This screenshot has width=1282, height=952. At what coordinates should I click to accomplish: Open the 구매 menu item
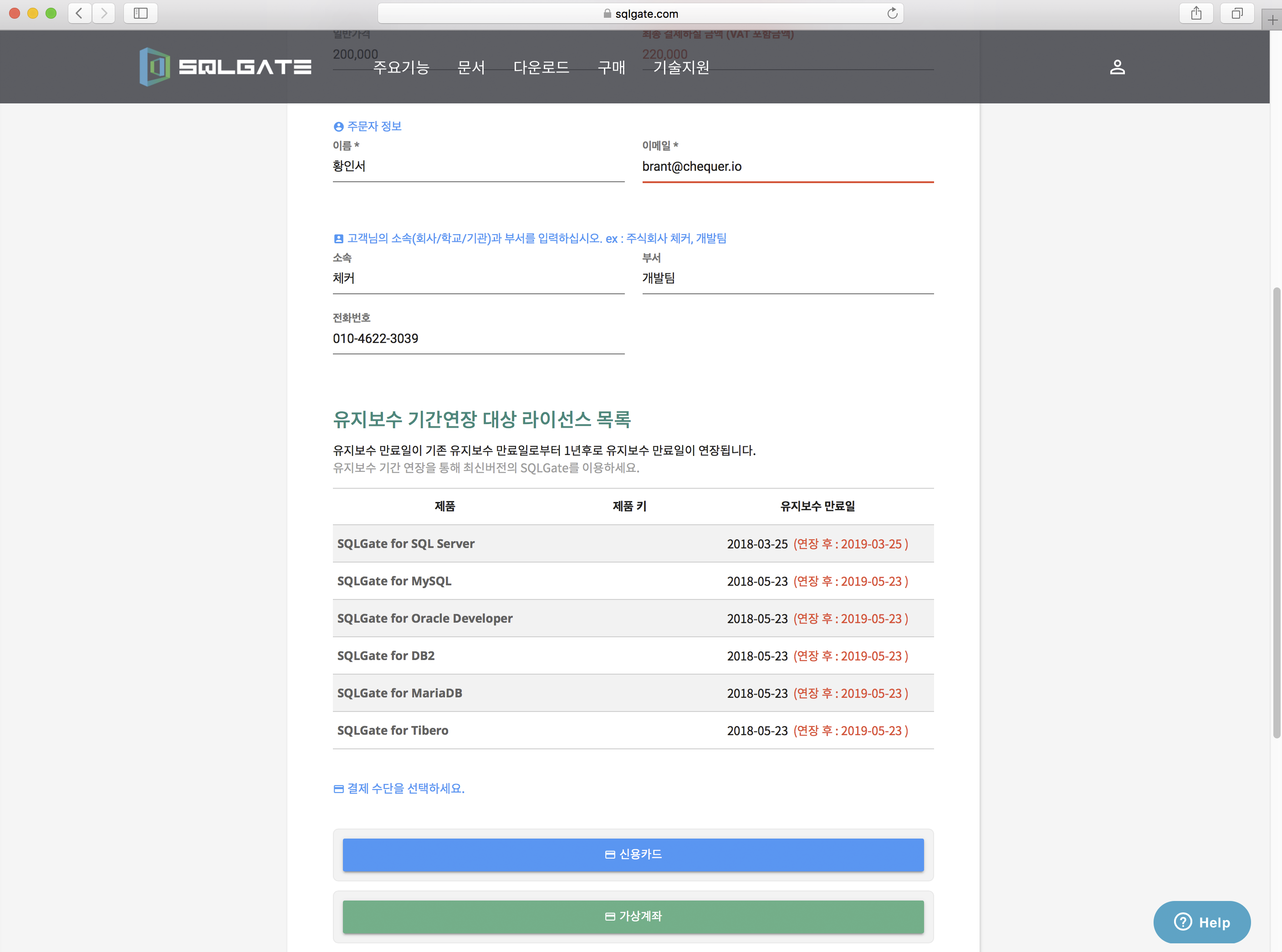pos(611,67)
